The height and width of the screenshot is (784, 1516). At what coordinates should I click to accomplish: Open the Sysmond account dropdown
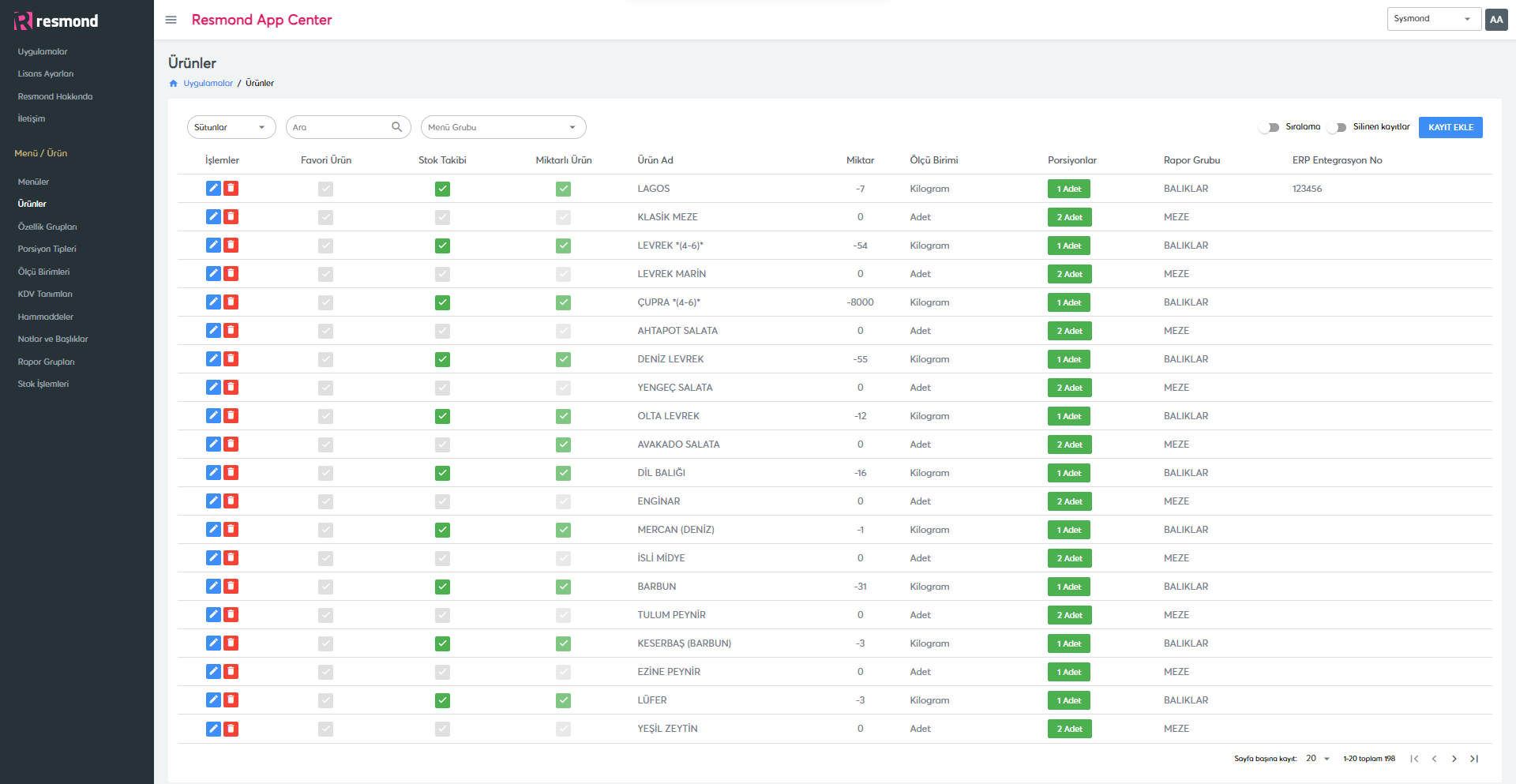pyautogui.click(x=1432, y=19)
